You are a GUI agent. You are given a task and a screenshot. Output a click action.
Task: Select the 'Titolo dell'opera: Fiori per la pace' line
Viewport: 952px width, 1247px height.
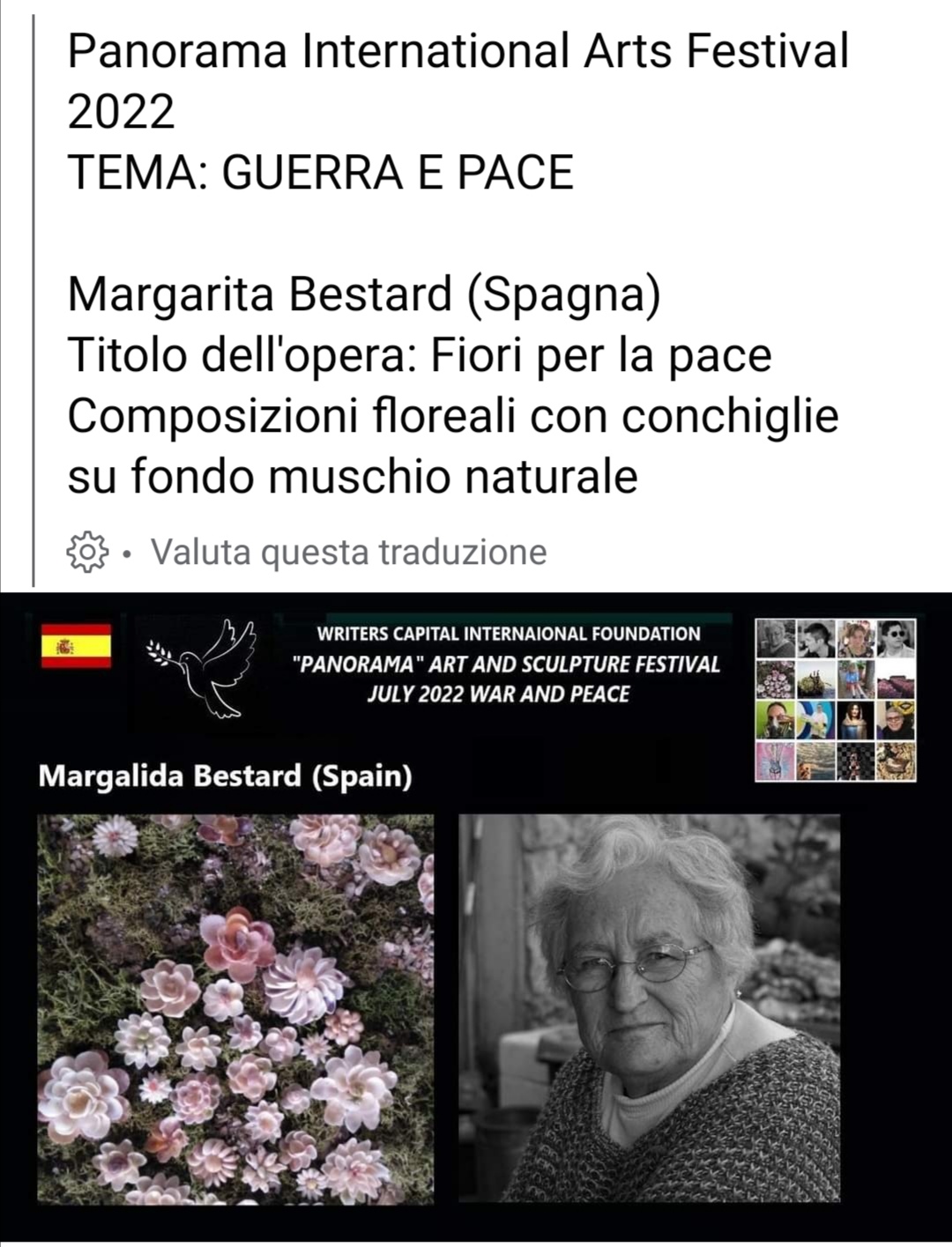(420, 355)
